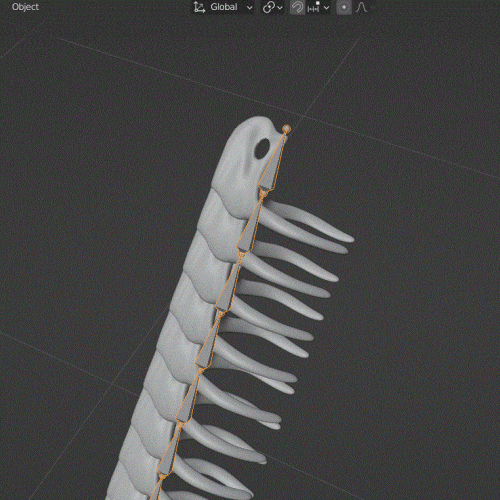Open the Object menu in header

(25, 7)
